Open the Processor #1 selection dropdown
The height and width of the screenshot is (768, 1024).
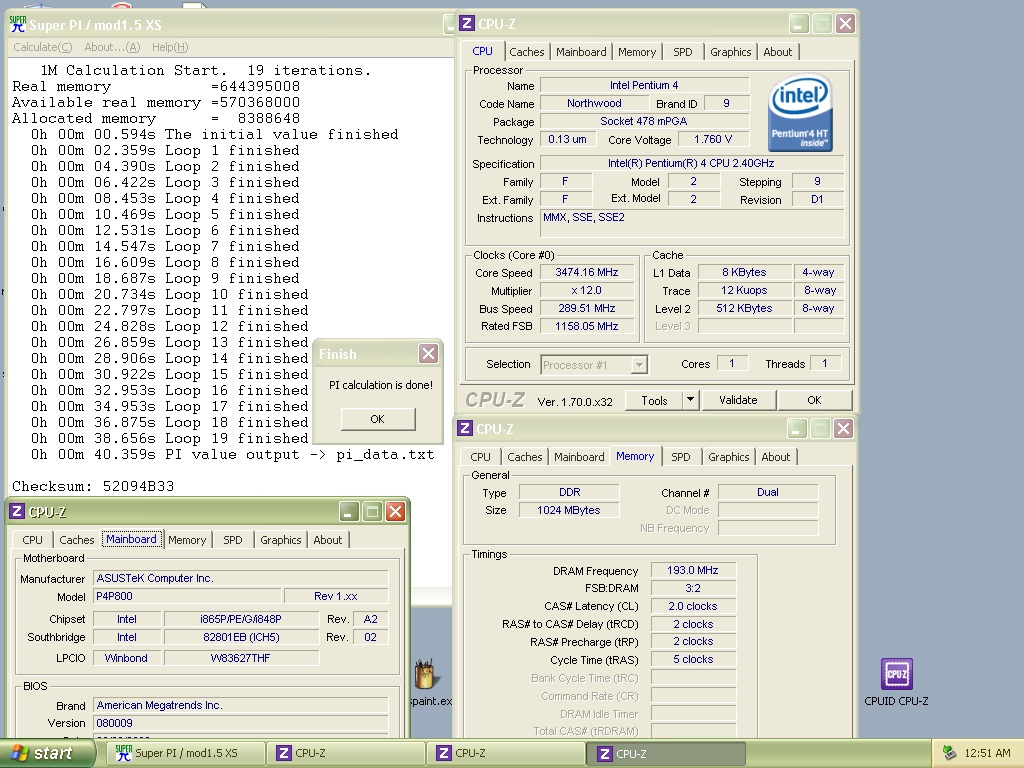click(639, 364)
